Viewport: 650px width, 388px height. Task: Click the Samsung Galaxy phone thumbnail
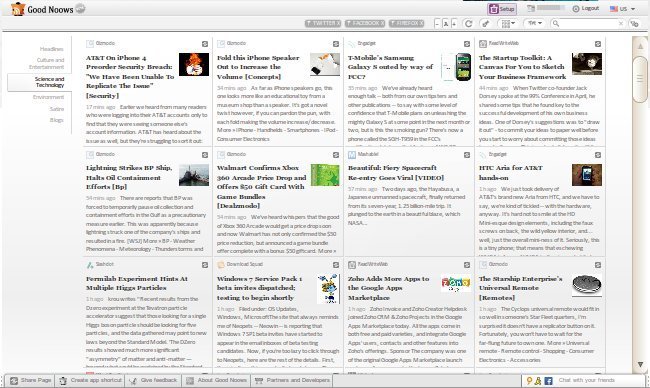[x=456, y=67]
